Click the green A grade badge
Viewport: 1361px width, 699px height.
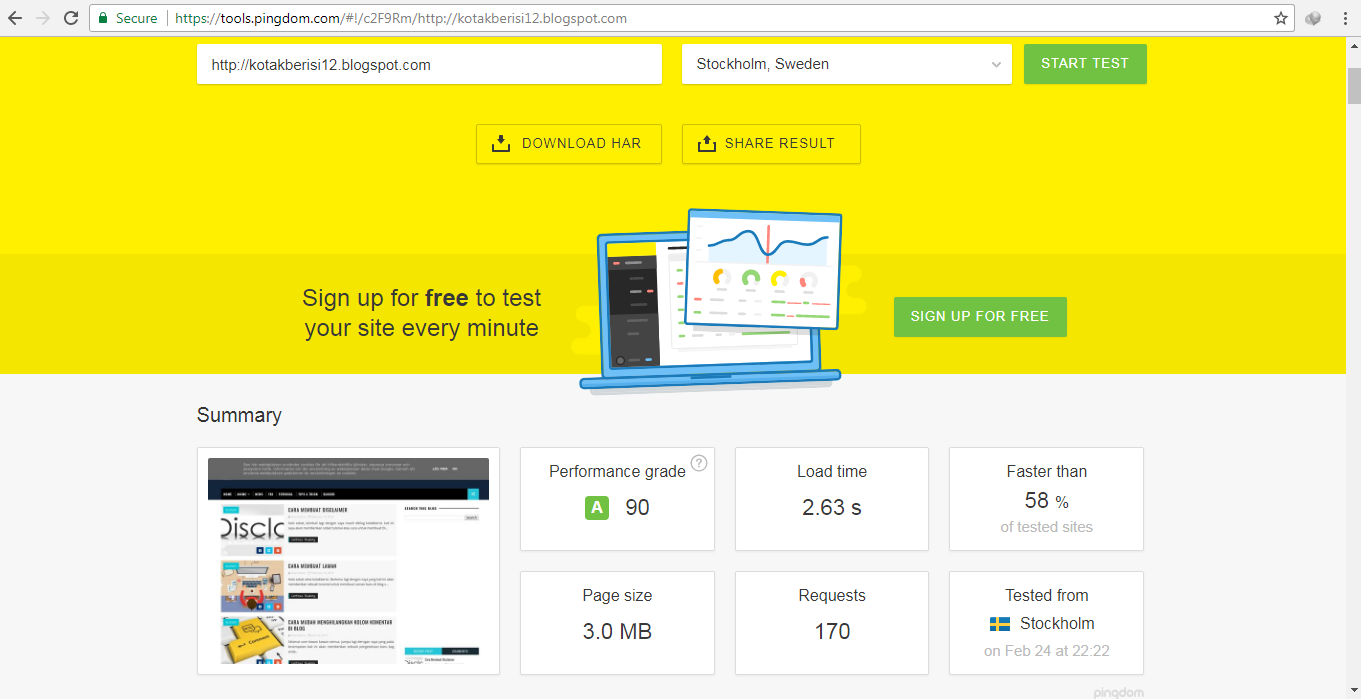pyautogui.click(x=597, y=508)
